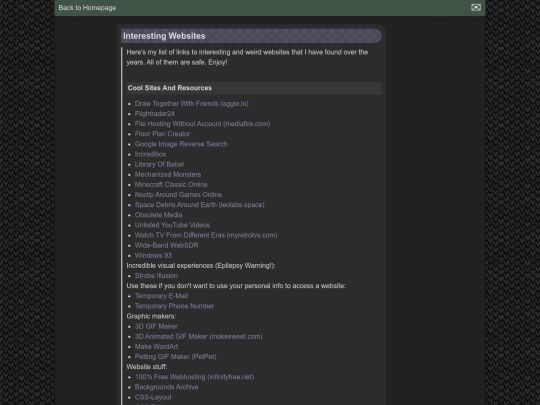The width and height of the screenshot is (540, 405).
Task: Click the Graphic makers: label
Action: tap(151, 316)
